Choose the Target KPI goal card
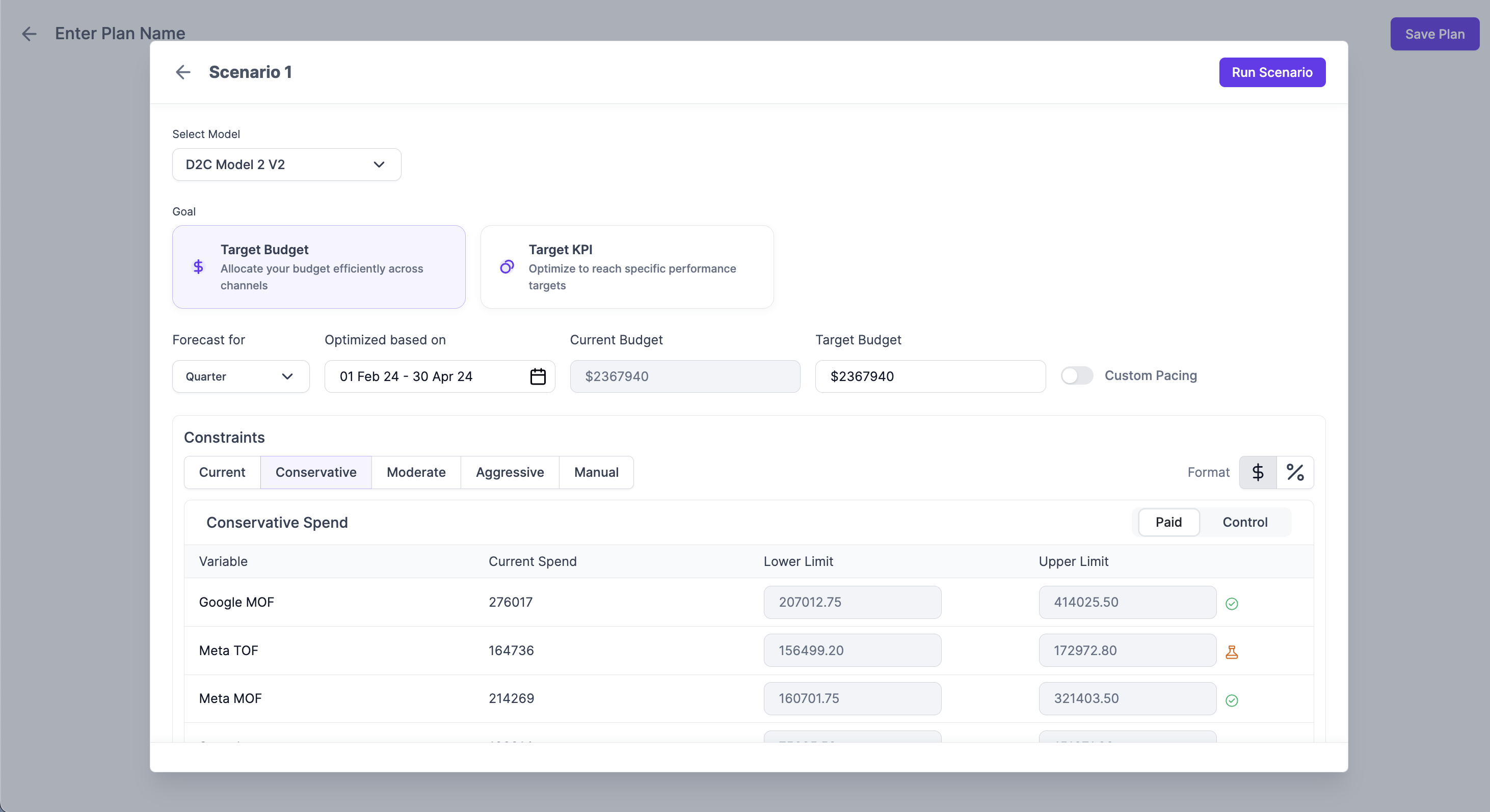1490x812 pixels. click(x=626, y=266)
